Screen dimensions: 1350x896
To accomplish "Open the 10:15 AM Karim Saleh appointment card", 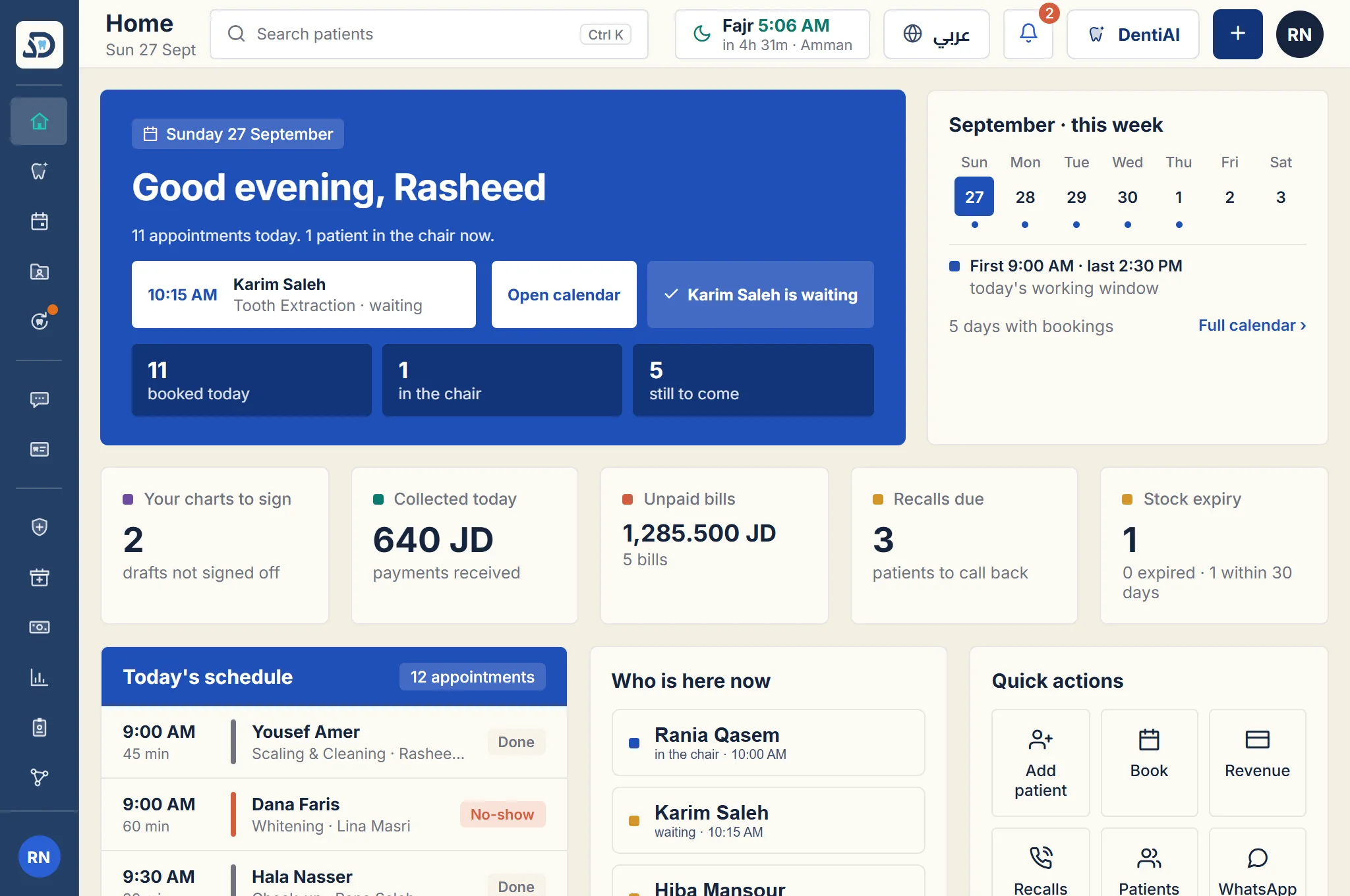I will (x=303, y=294).
